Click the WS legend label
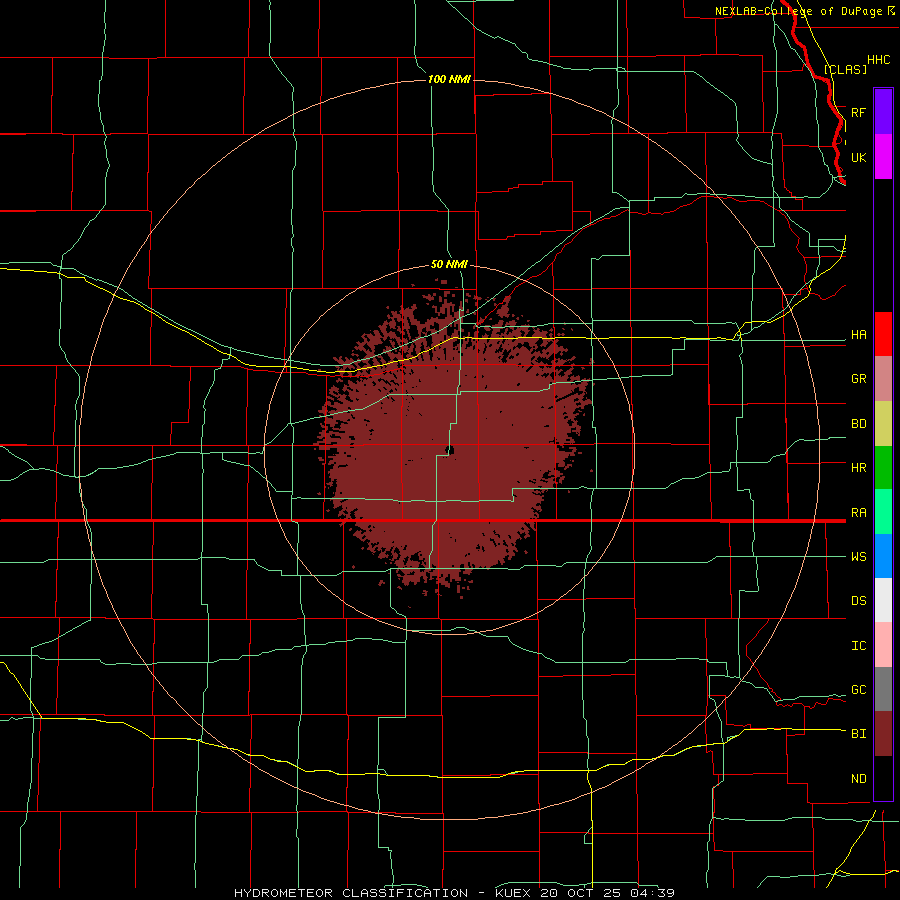The image size is (900, 900). click(859, 557)
